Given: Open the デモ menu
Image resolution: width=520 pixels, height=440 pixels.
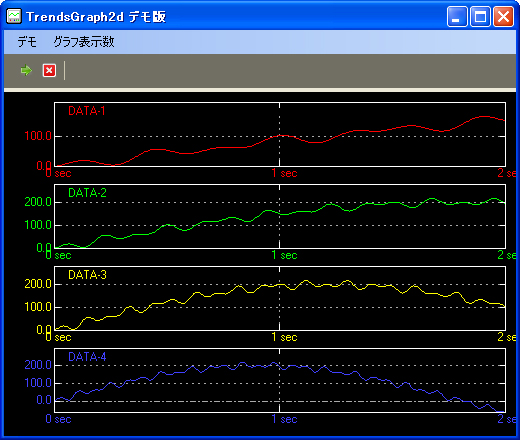Looking at the screenshot, I should click(27, 42).
